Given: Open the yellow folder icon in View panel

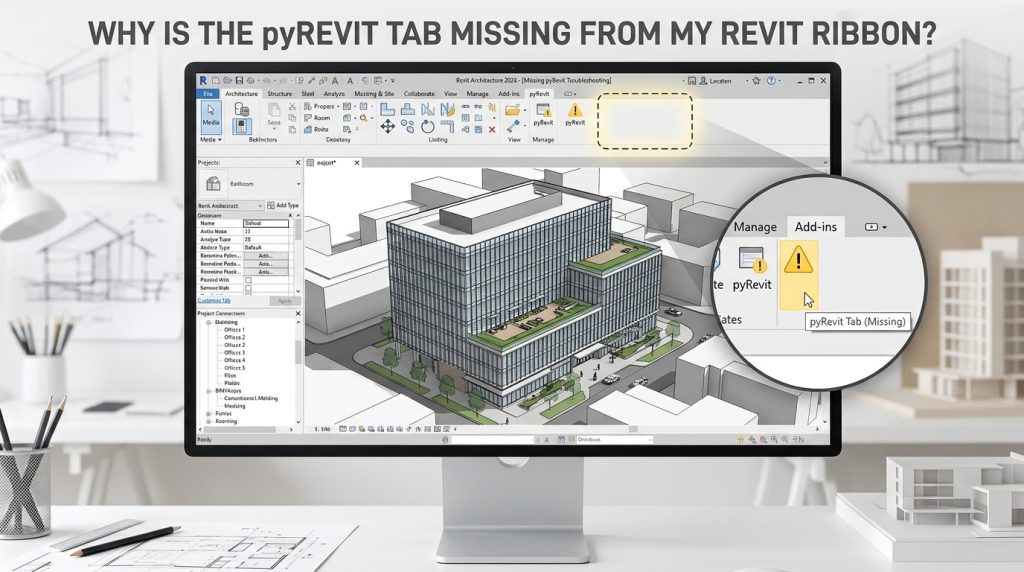Looking at the screenshot, I should click(513, 109).
